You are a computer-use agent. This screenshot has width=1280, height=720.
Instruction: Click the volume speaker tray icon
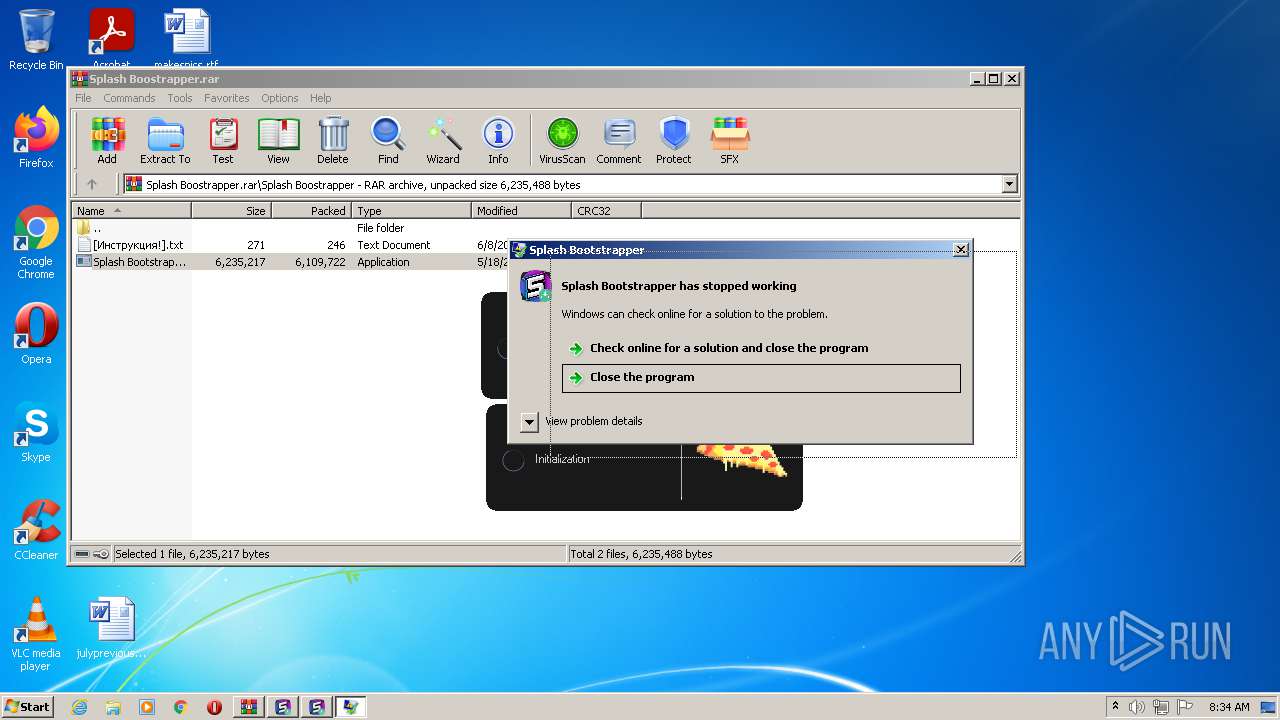(1137, 707)
